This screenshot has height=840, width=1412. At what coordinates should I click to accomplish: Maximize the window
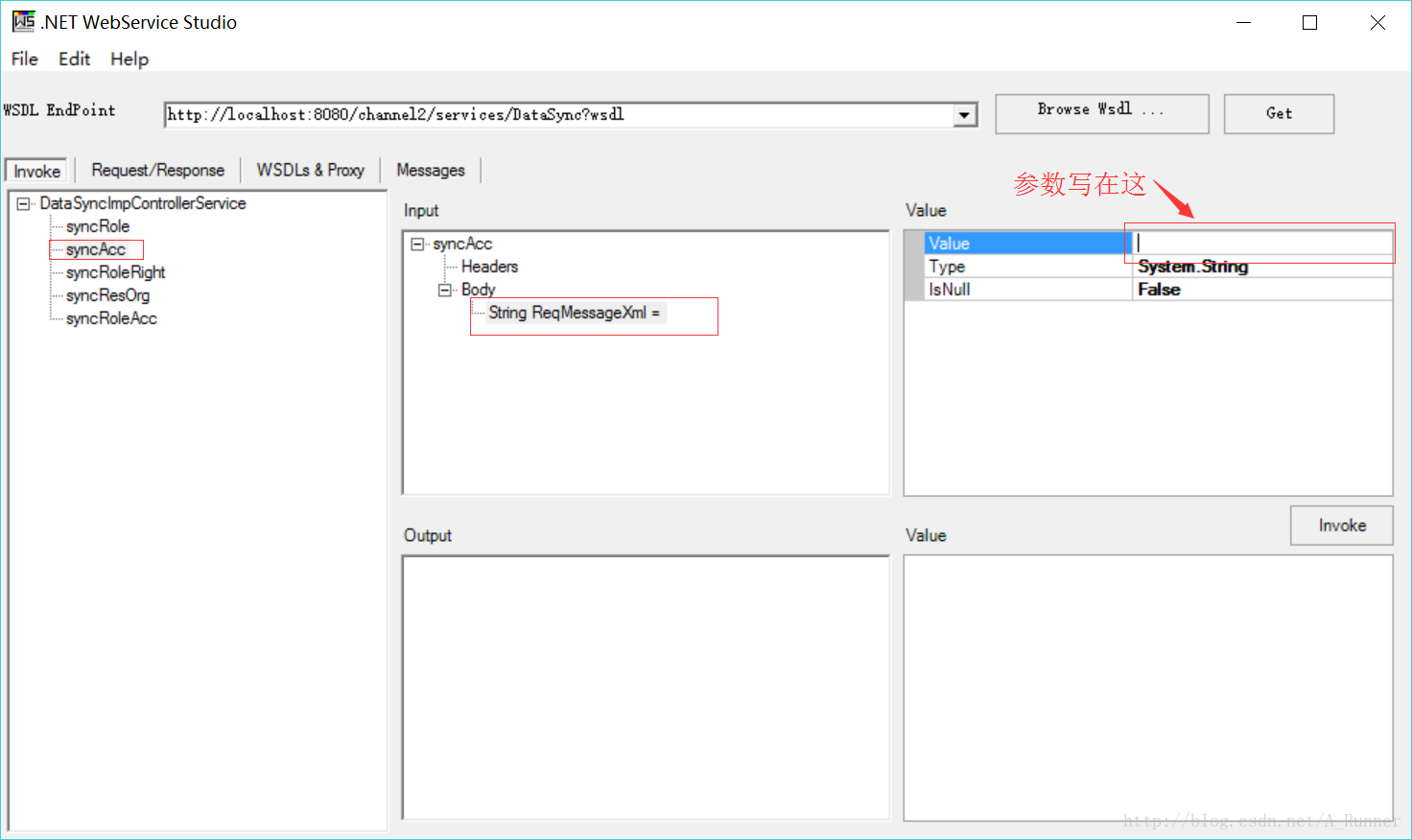point(1310,22)
